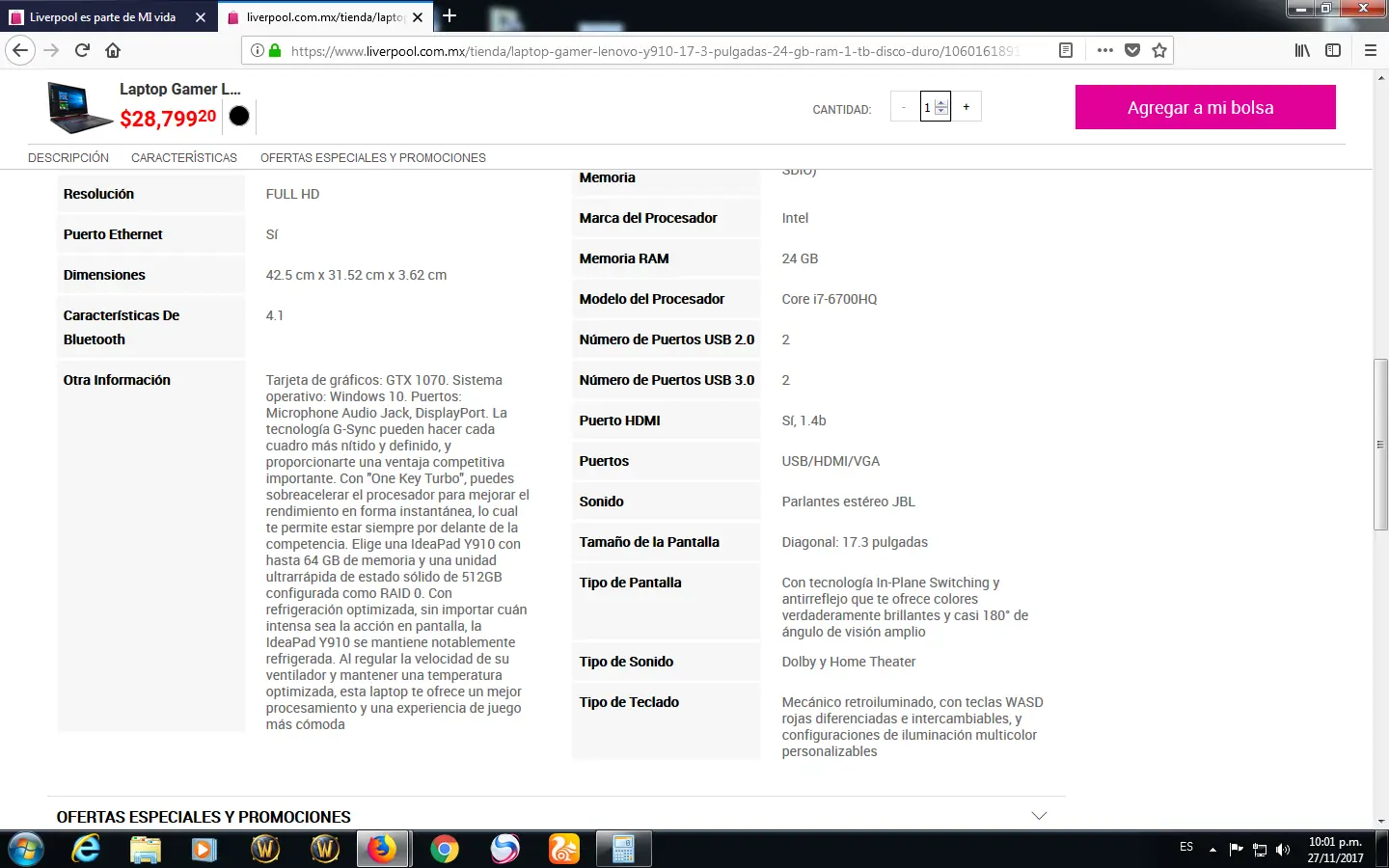Jump to the DESCRIPCIÓN section tab
This screenshot has width=1389, height=868.
(68, 157)
